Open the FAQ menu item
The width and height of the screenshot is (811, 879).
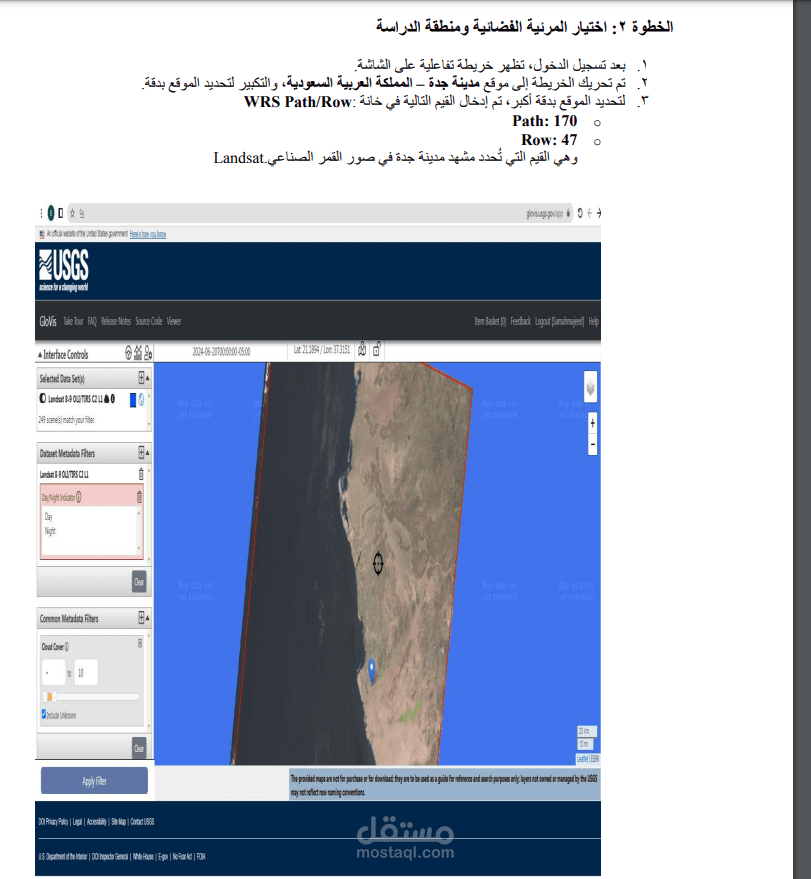point(92,321)
